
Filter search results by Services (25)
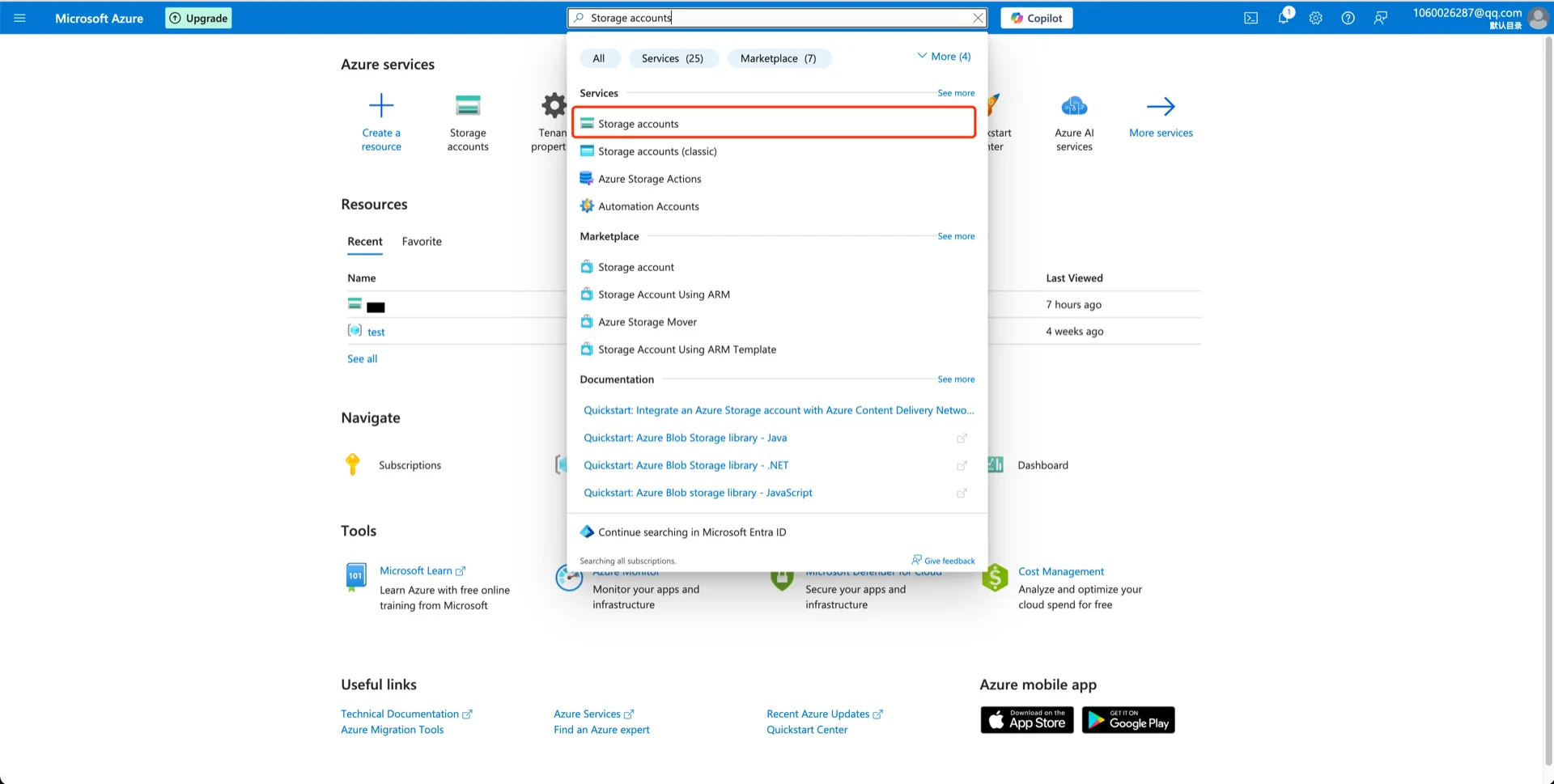point(673,58)
